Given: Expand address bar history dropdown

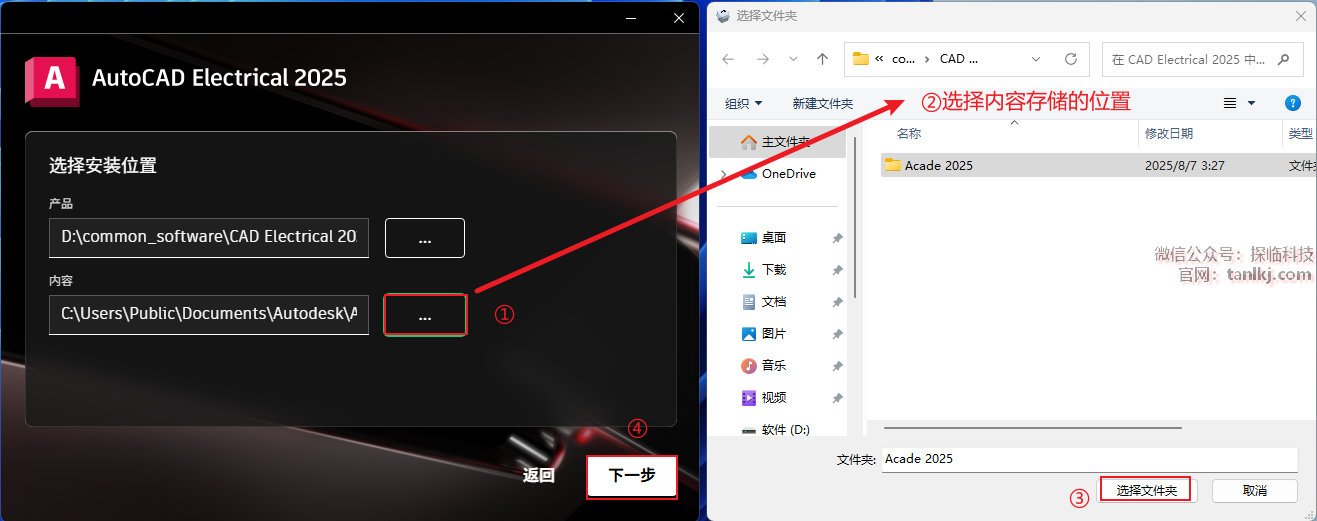Looking at the screenshot, I should 1036,59.
